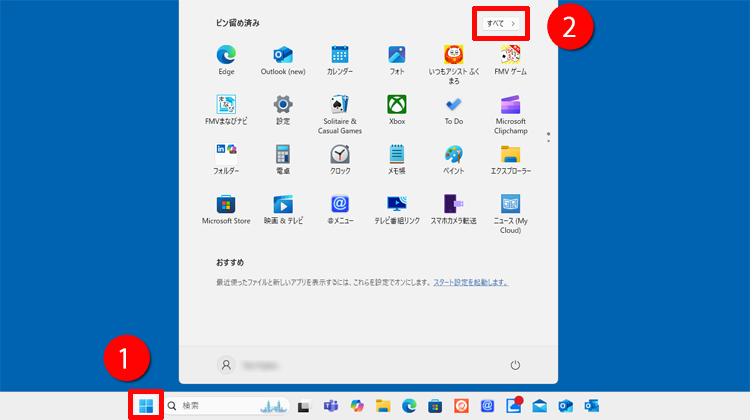Viewport: 750px width, 420px height.
Task: Open Microsoft Store from pinned apps
Action: pyautogui.click(x=226, y=209)
